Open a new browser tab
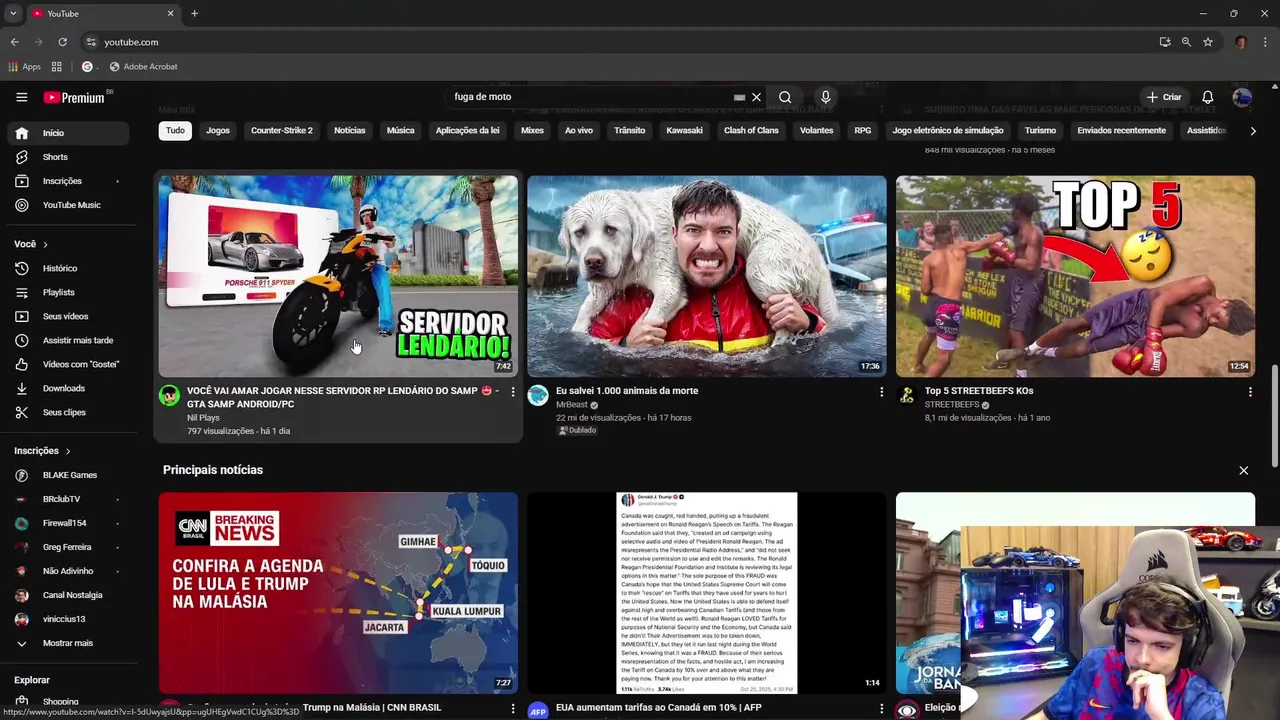This screenshot has width=1280, height=720. (194, 13)
